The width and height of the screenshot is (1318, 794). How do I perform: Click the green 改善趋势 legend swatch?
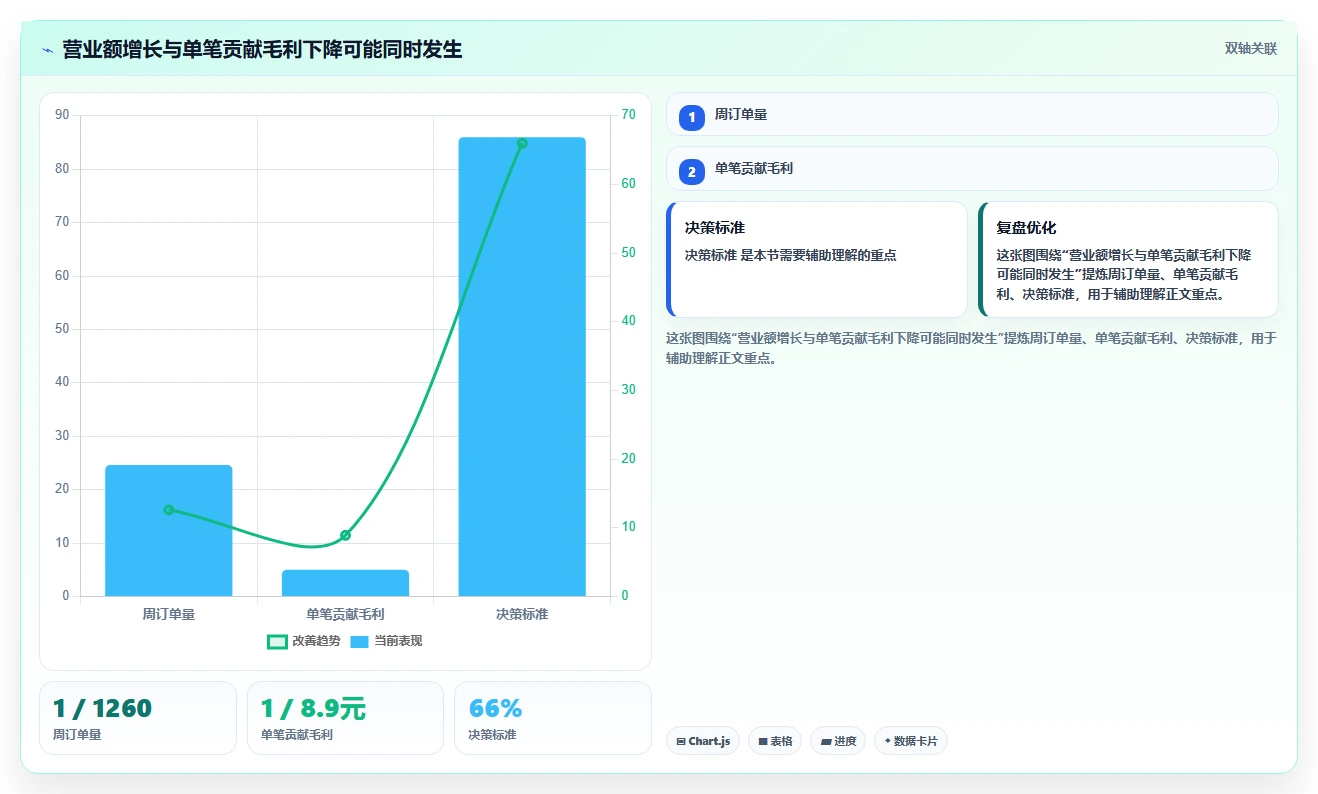click(x=277, y=641)
